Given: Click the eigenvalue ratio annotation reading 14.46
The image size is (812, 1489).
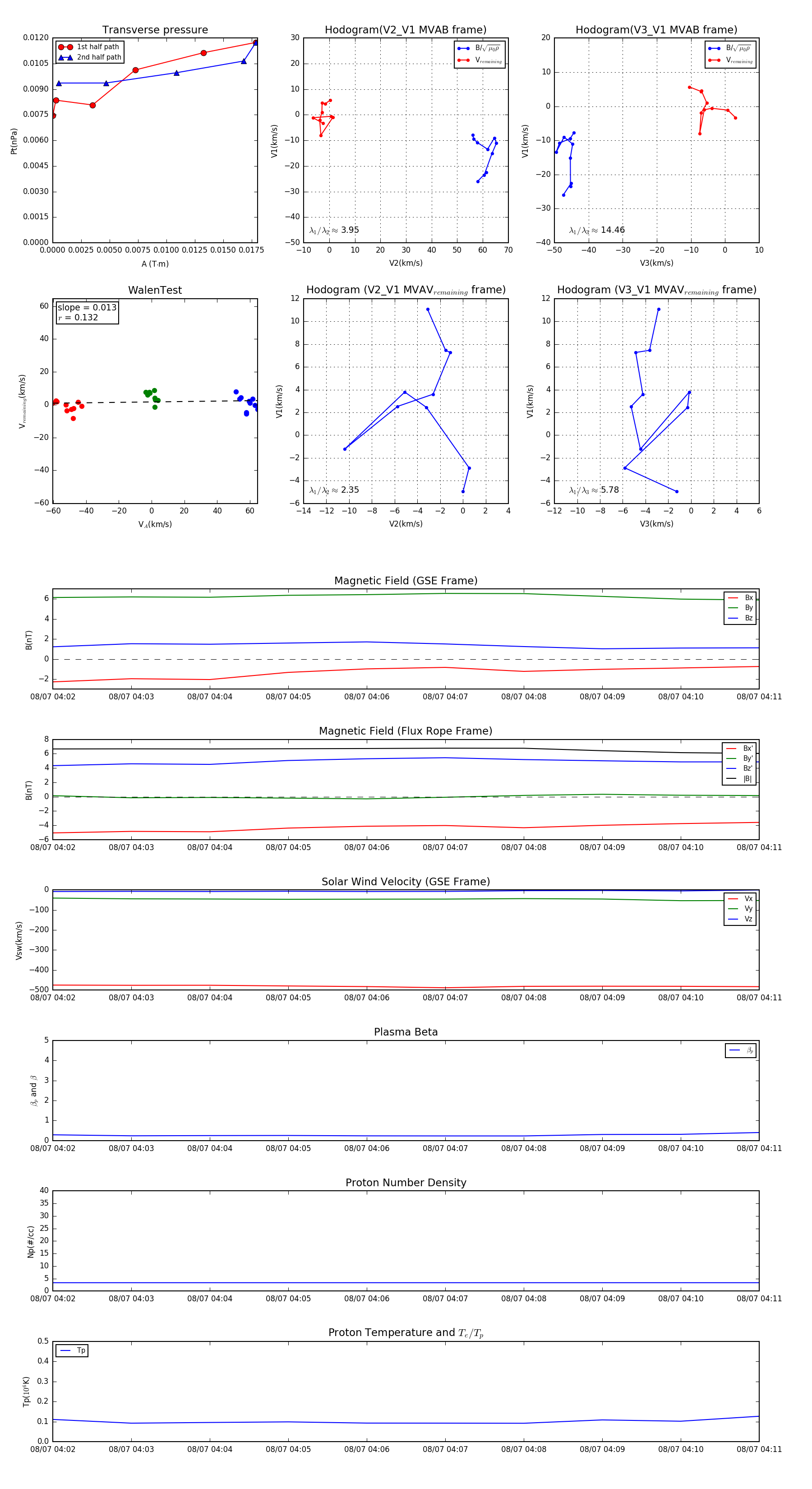Looking at the screenshot, I should [x=597, y=230].
